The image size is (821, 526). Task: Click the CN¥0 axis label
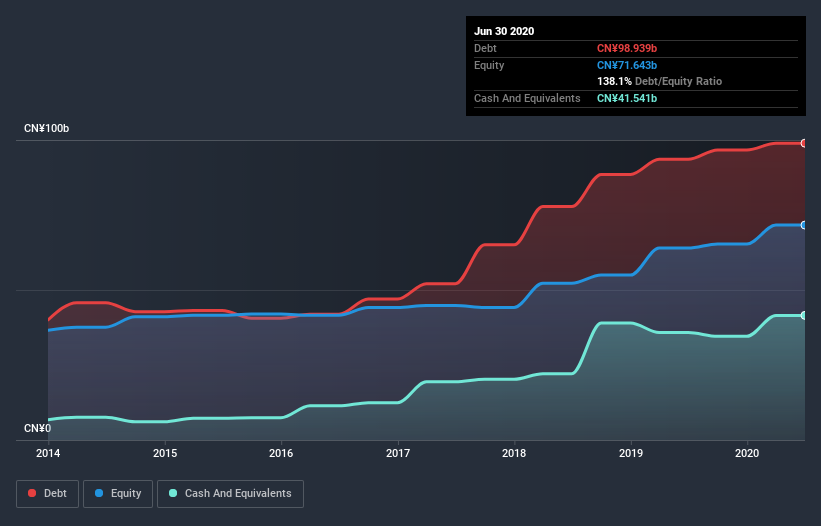coord(38,428)
